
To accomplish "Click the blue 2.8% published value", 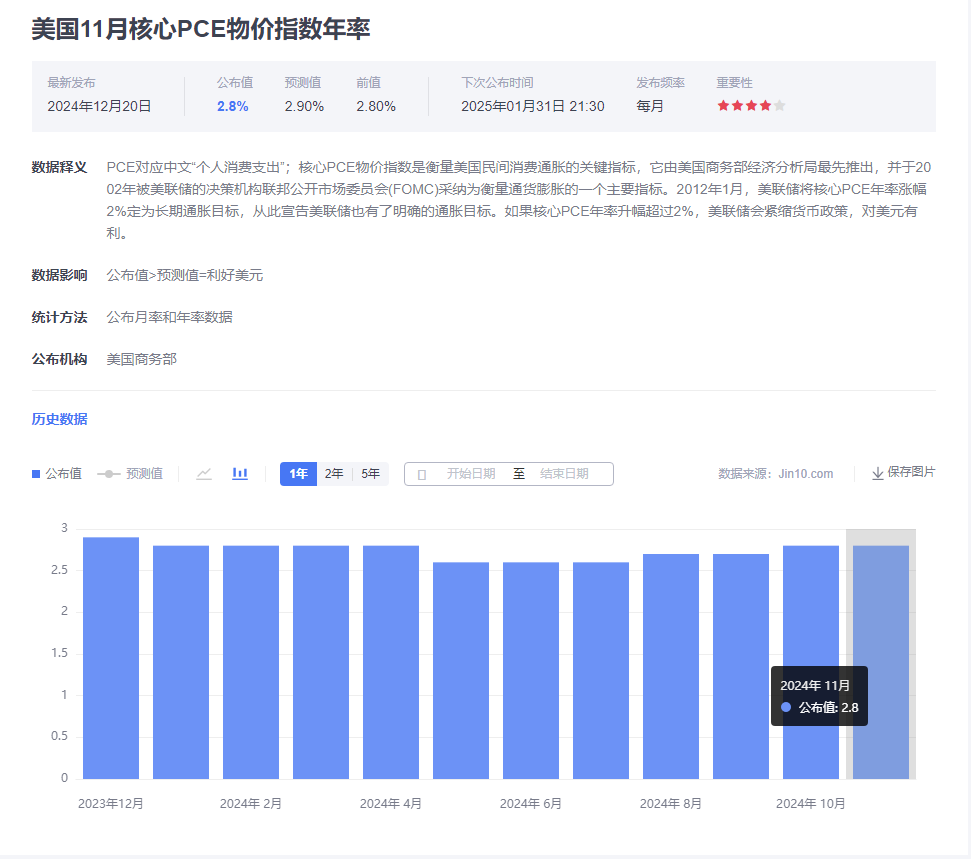I will pyautogui.click(x=232, y=106).
